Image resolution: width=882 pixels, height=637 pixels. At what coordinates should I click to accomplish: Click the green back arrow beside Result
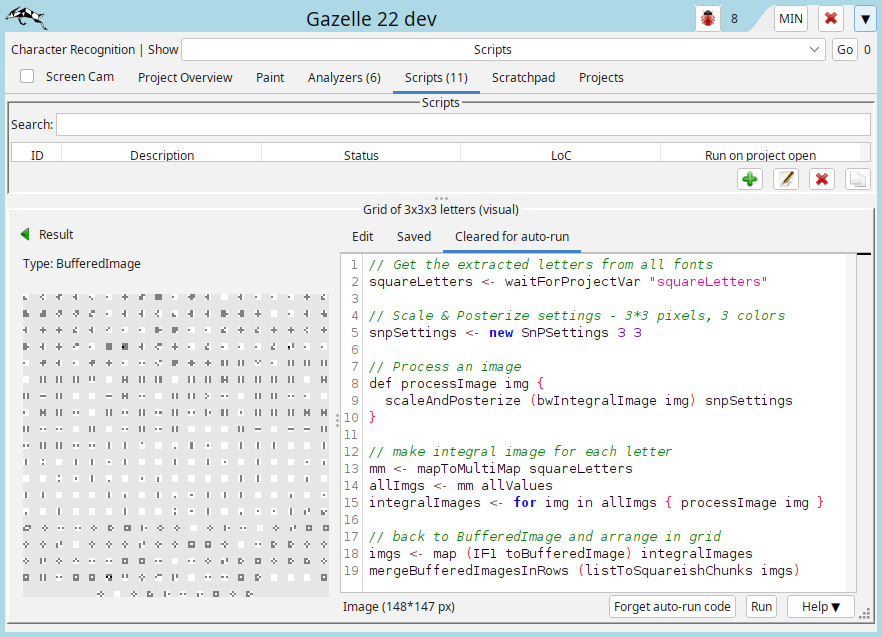tap(25, 234)
